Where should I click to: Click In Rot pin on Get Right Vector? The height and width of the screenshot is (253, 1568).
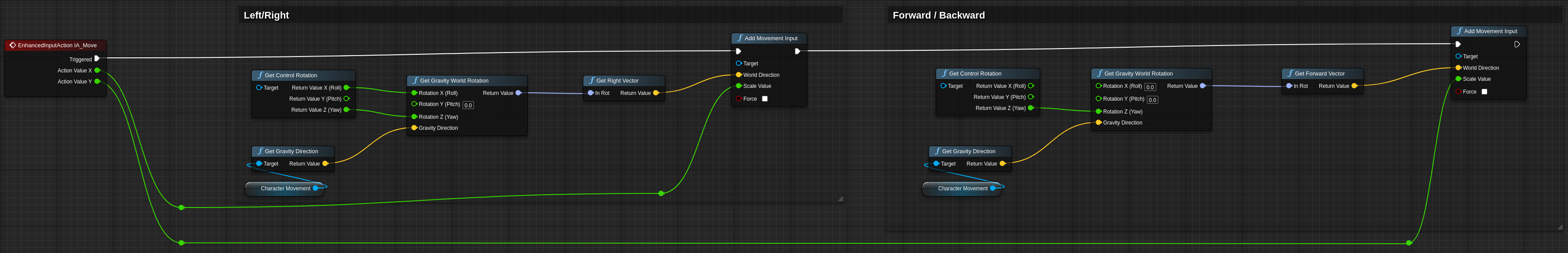tap(590, 93)
